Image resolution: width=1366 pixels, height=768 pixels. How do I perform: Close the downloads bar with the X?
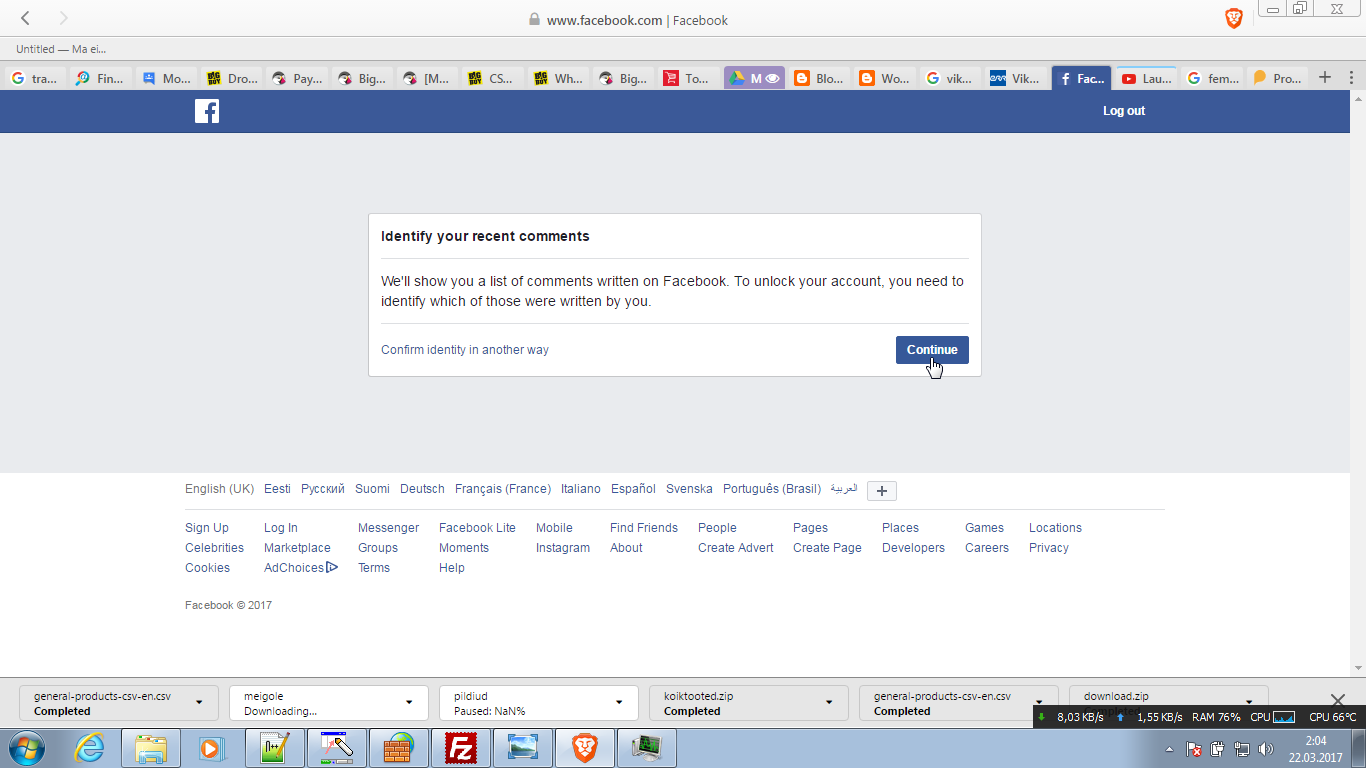point(1338,700)
